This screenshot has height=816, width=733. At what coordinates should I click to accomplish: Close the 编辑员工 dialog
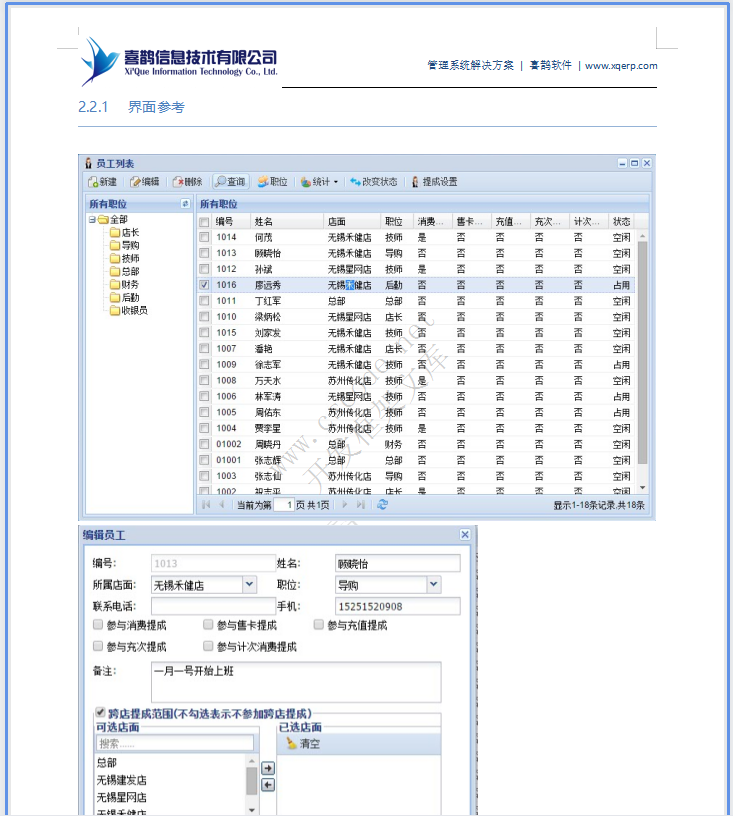coord(465,535)
